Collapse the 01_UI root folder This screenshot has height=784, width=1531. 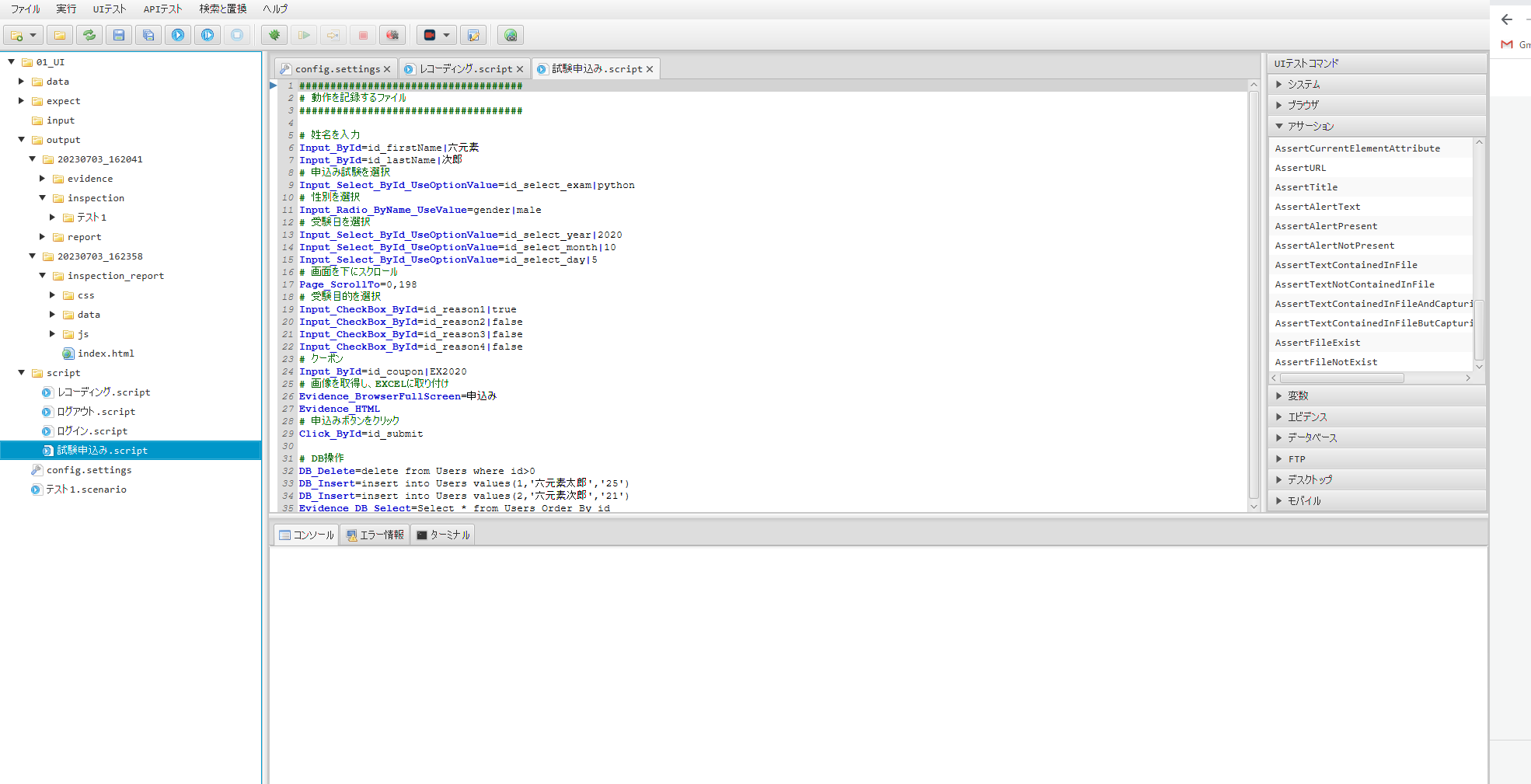[x=11, y=61]
